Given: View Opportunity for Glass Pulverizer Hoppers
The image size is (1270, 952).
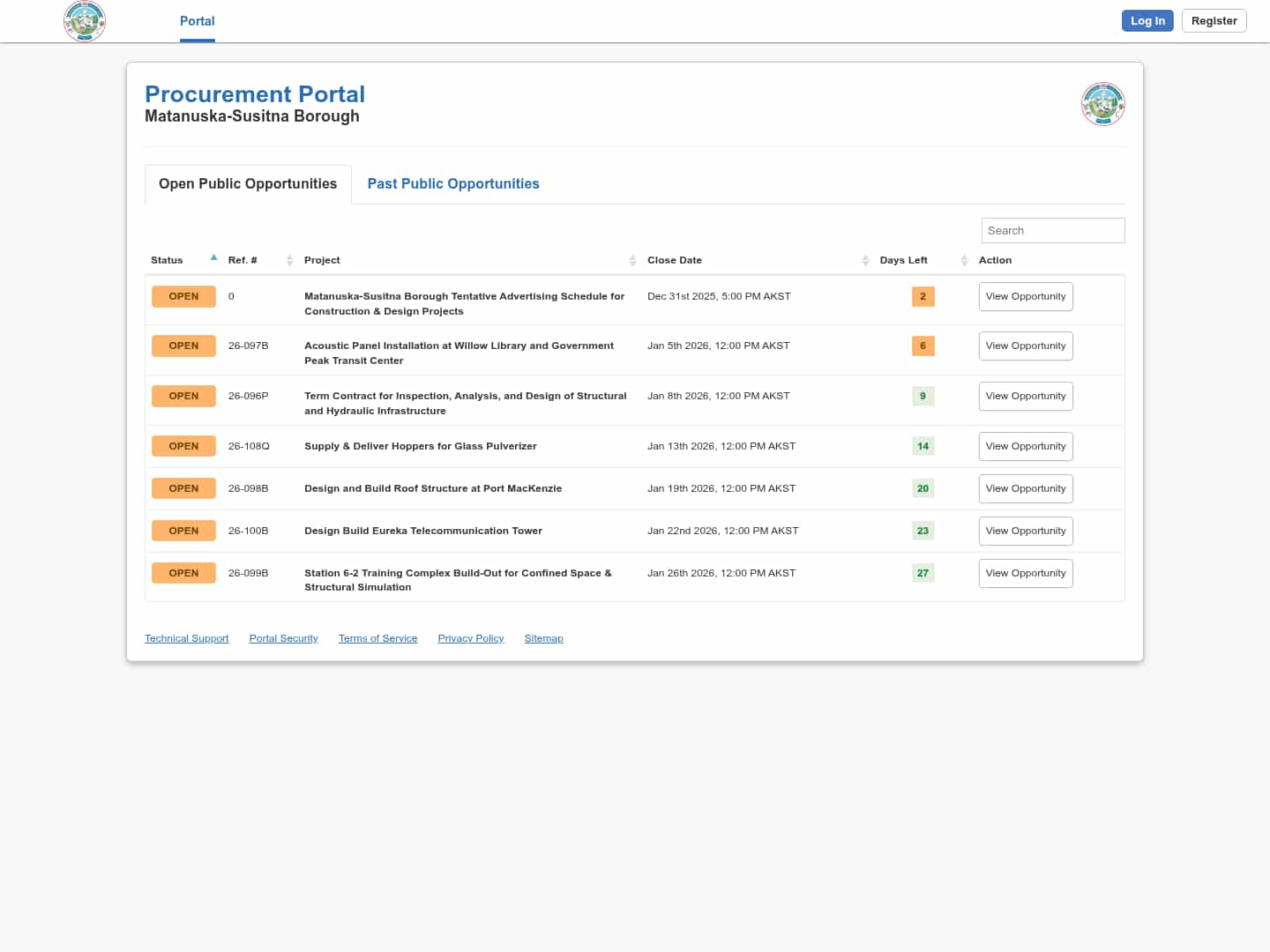Looking at the screenshot, I should coord(1025,446).
